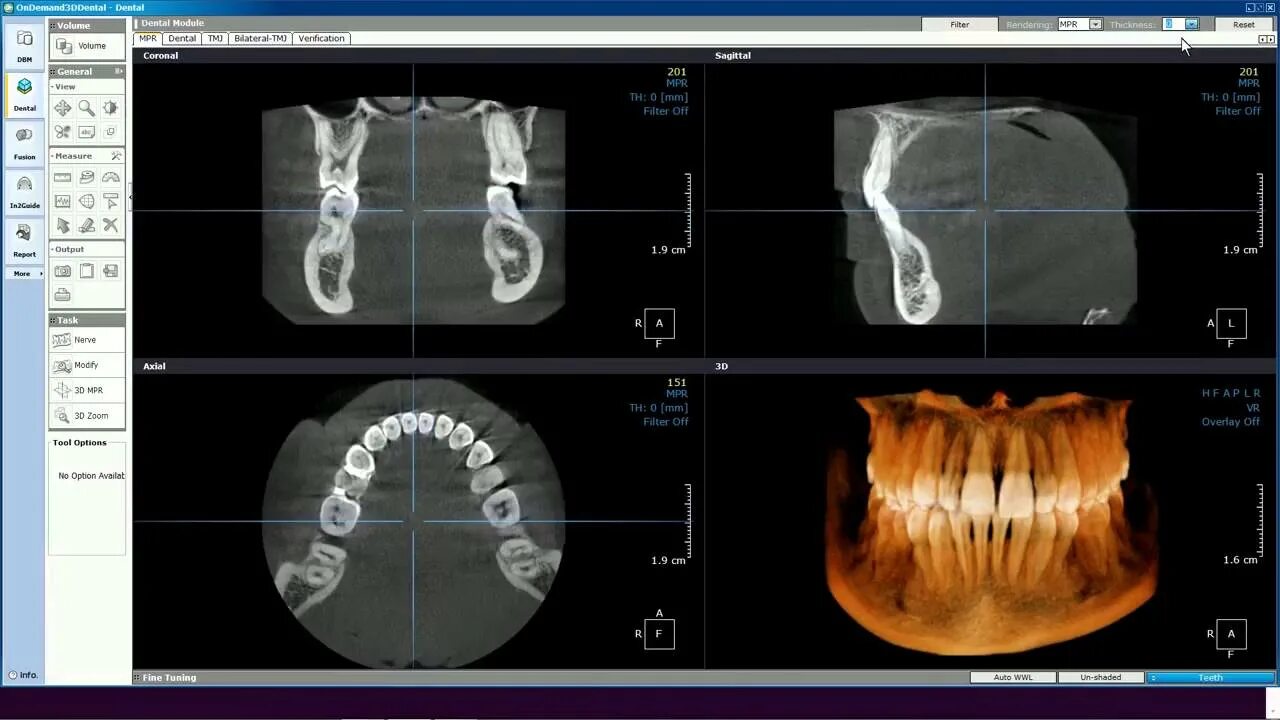Click the tab scroll arrows at right

(1266, 39)
